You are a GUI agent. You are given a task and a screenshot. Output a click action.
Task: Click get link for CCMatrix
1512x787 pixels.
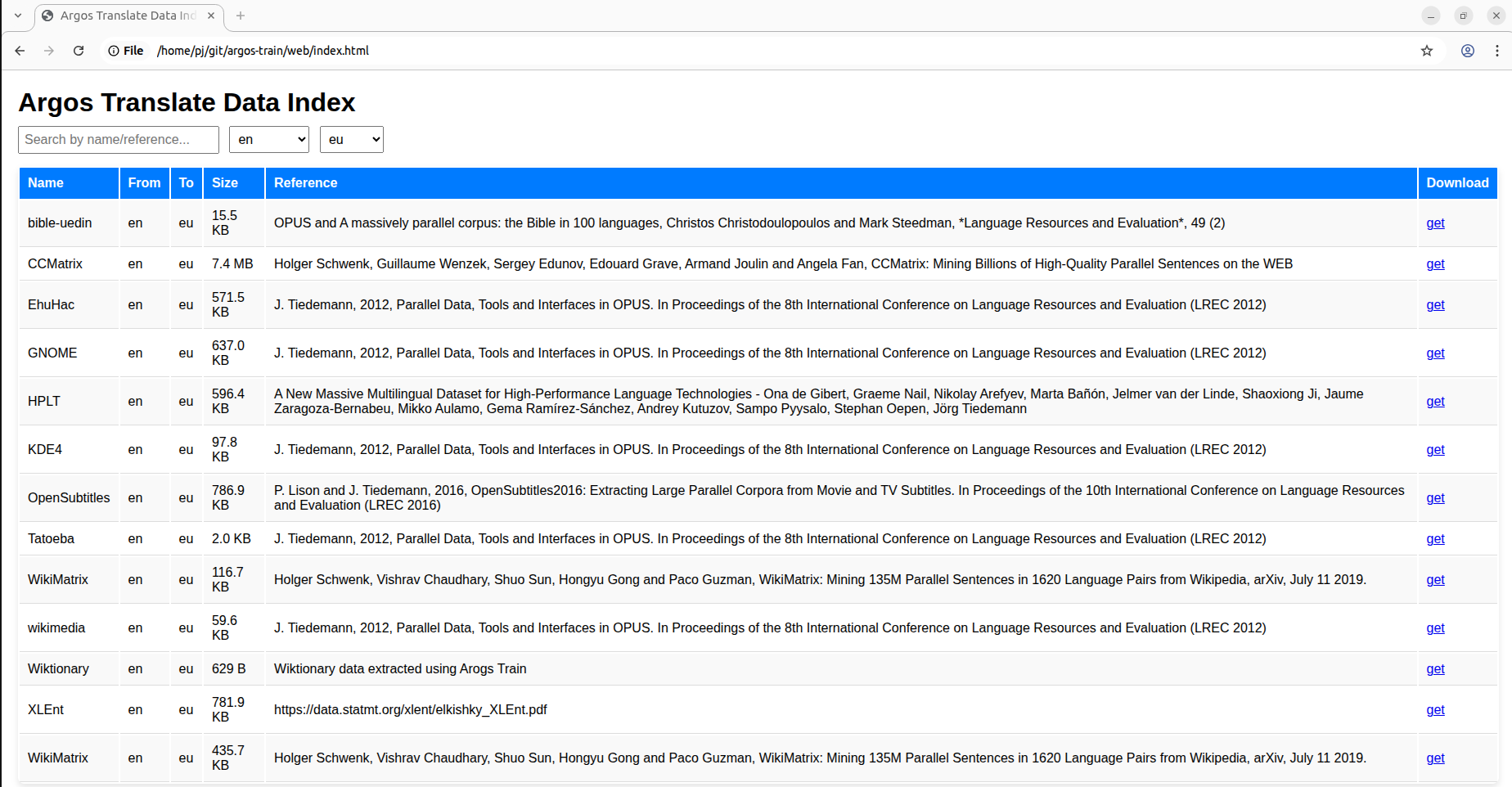(1435, 264)
